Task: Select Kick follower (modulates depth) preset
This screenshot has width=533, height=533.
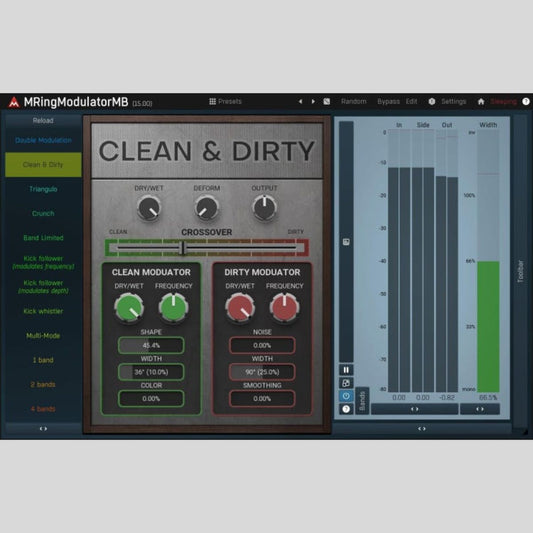Action: coord(43,287)
